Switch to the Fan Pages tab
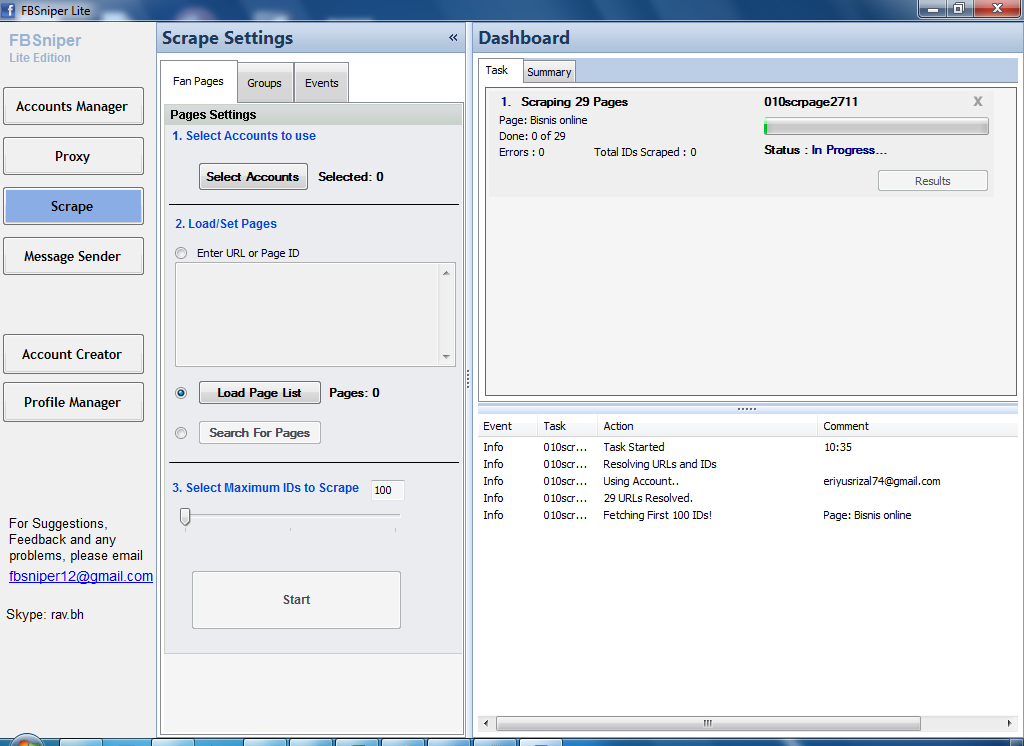Image resolution: width=1024 pixels, height=746 pixels. (x=198, y=82)
